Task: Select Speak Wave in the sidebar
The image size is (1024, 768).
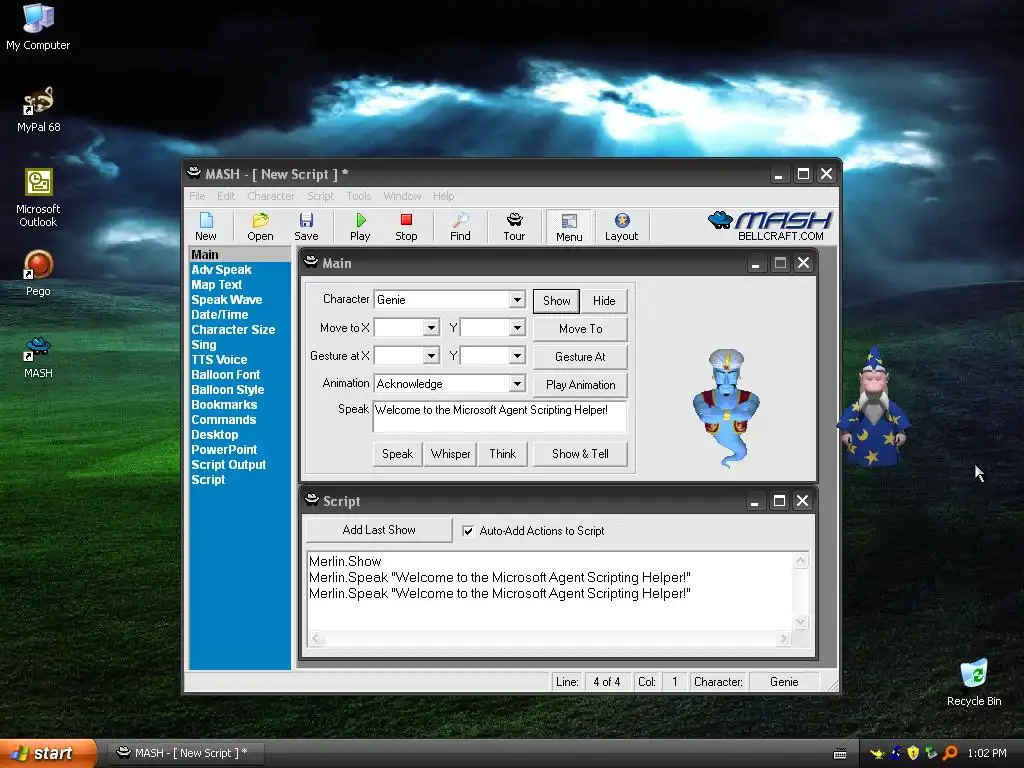Action: point(227,299)
